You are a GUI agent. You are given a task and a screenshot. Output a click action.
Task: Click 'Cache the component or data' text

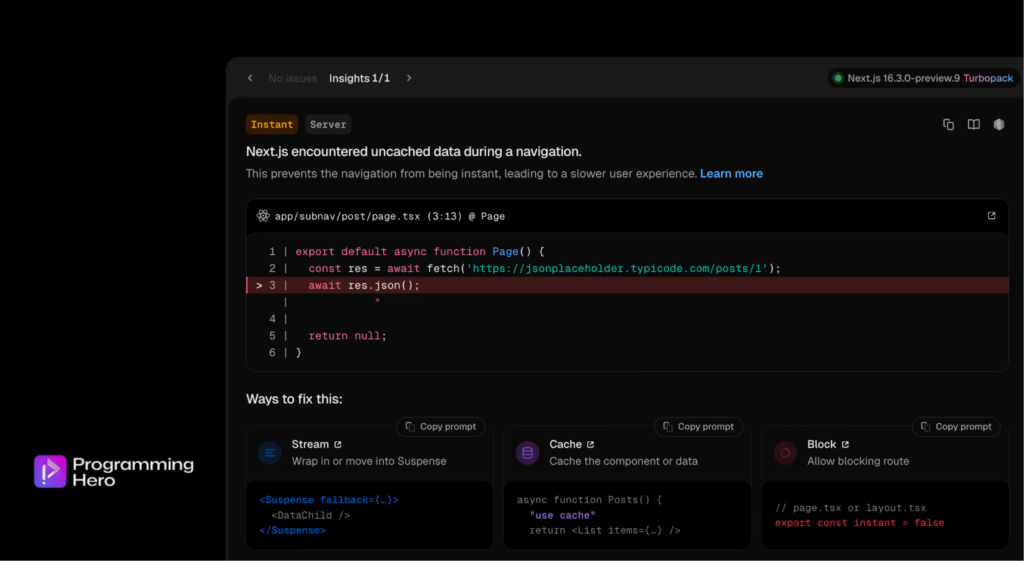624,461
